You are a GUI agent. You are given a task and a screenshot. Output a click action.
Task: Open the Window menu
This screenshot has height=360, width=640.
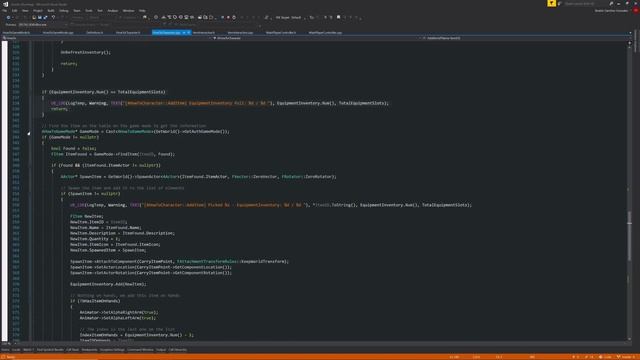[x=128, y=11]
